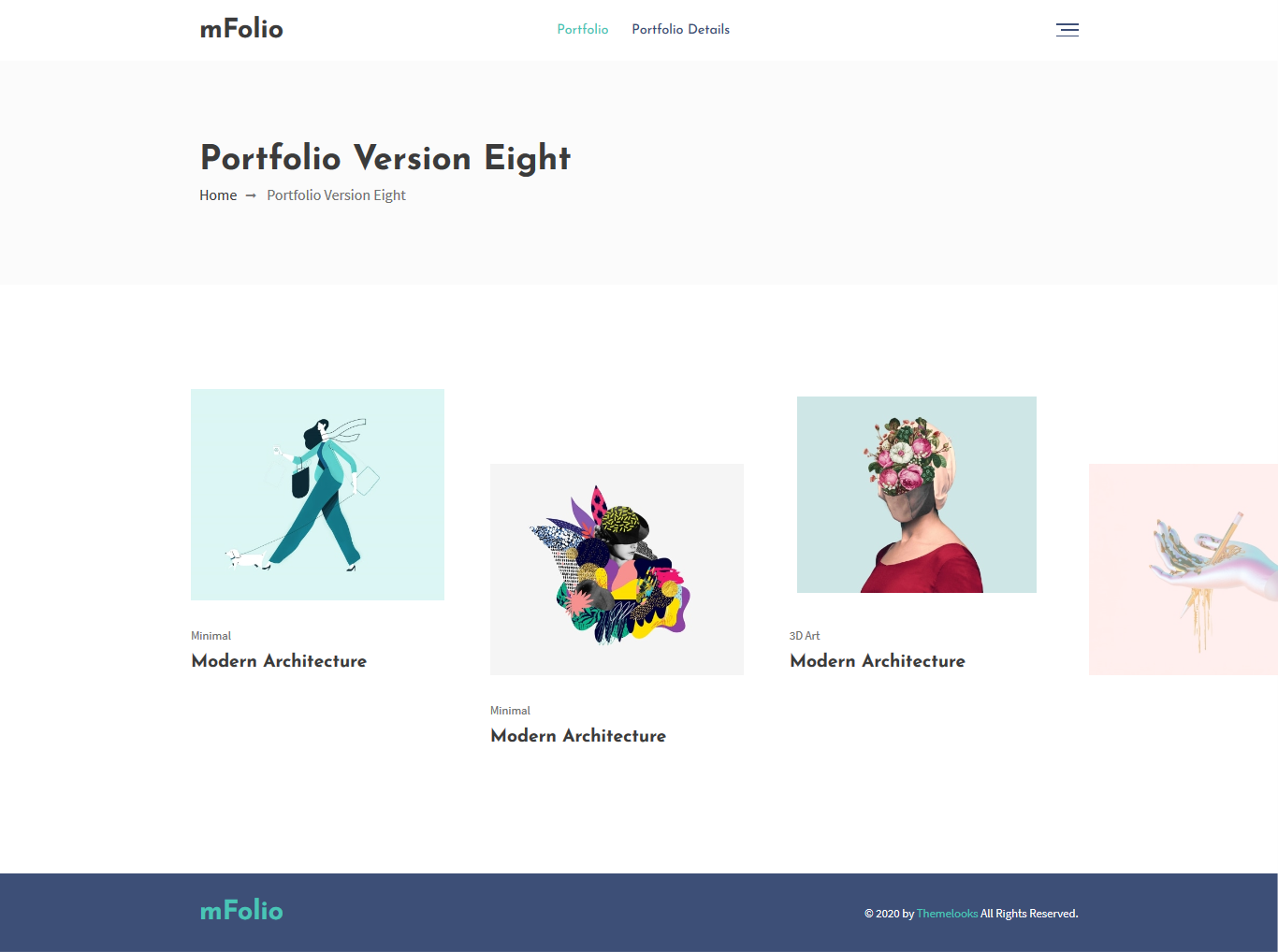Click the Portfolio Version Eight page heading
This screenshot has width=1278, height=952.
pyautogui.click(x=385, y=158)
